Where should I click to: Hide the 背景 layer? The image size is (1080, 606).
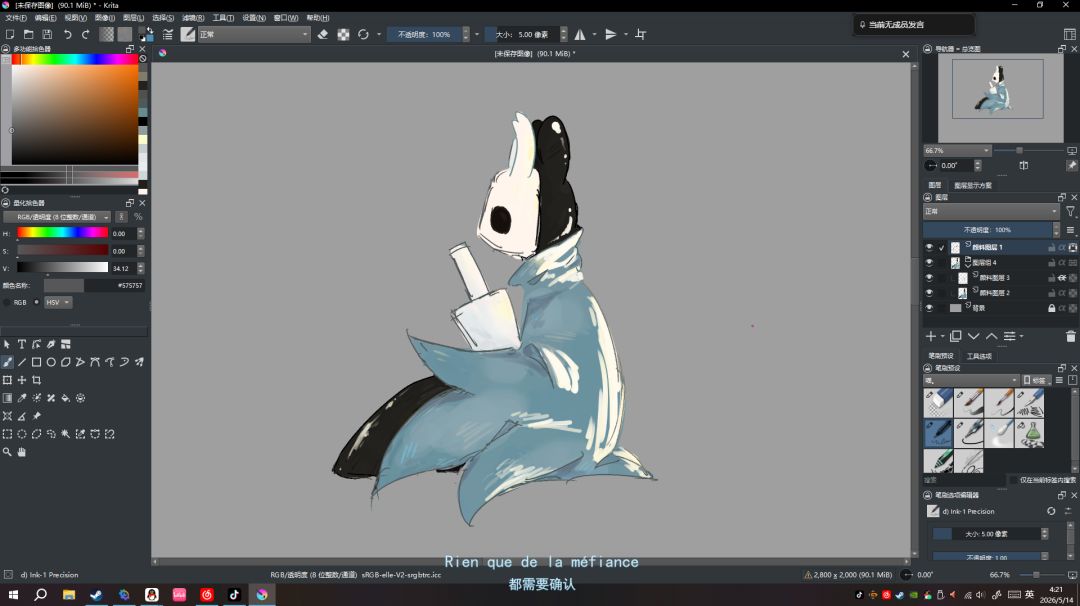tap(929, 308)
